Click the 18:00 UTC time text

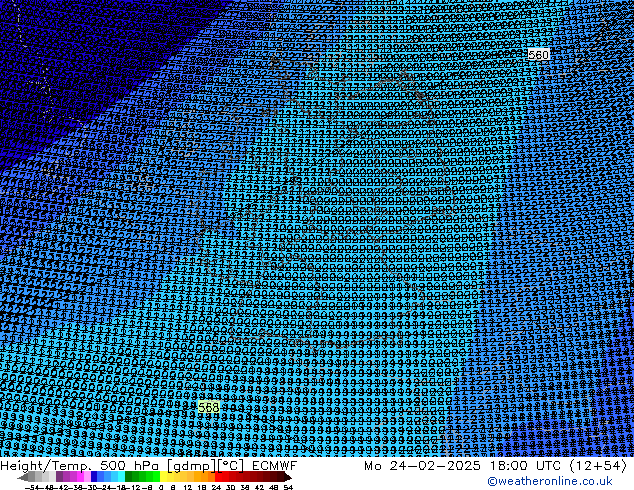point(528,466)
